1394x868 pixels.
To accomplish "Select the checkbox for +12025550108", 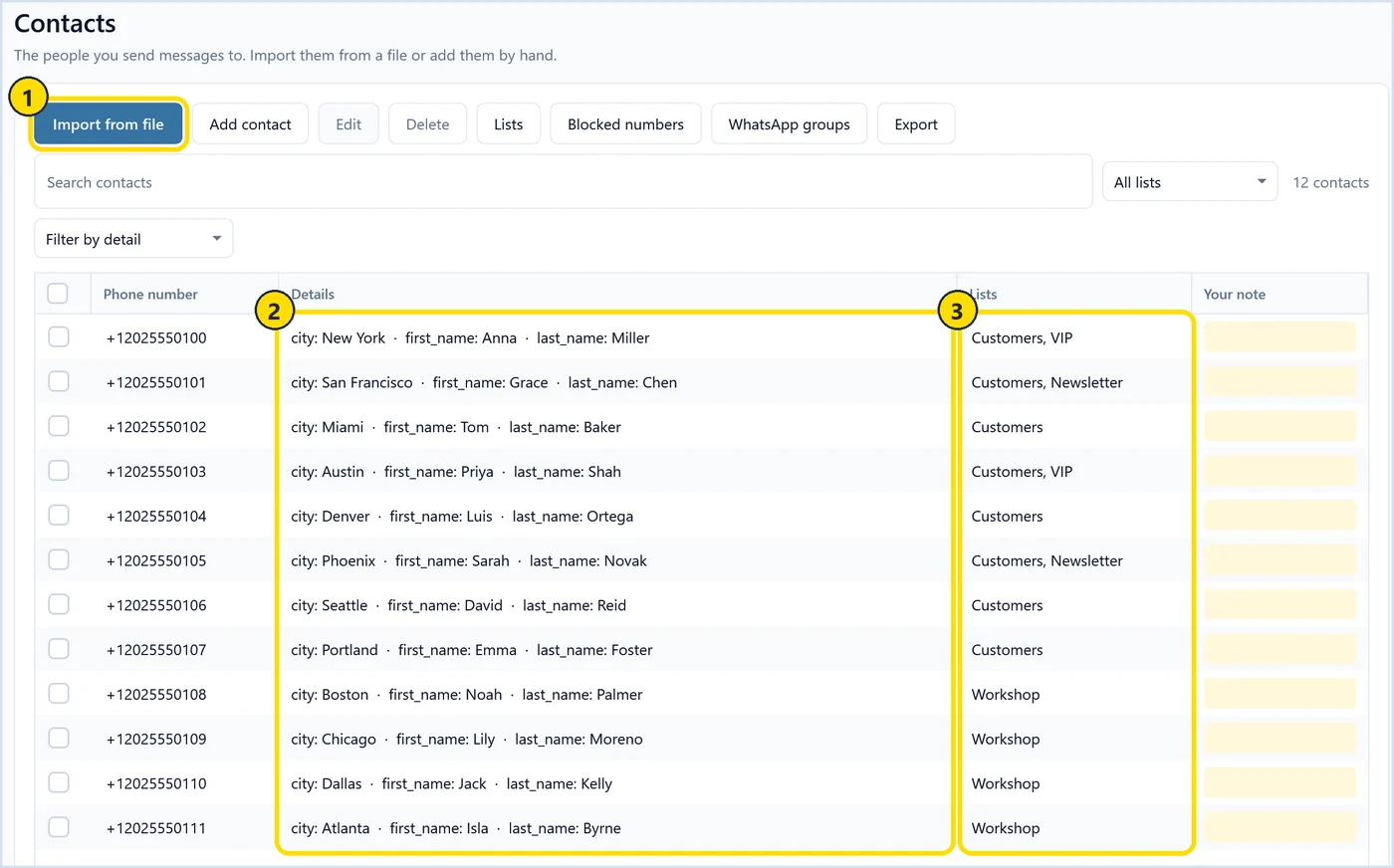I will coord(59,694).
